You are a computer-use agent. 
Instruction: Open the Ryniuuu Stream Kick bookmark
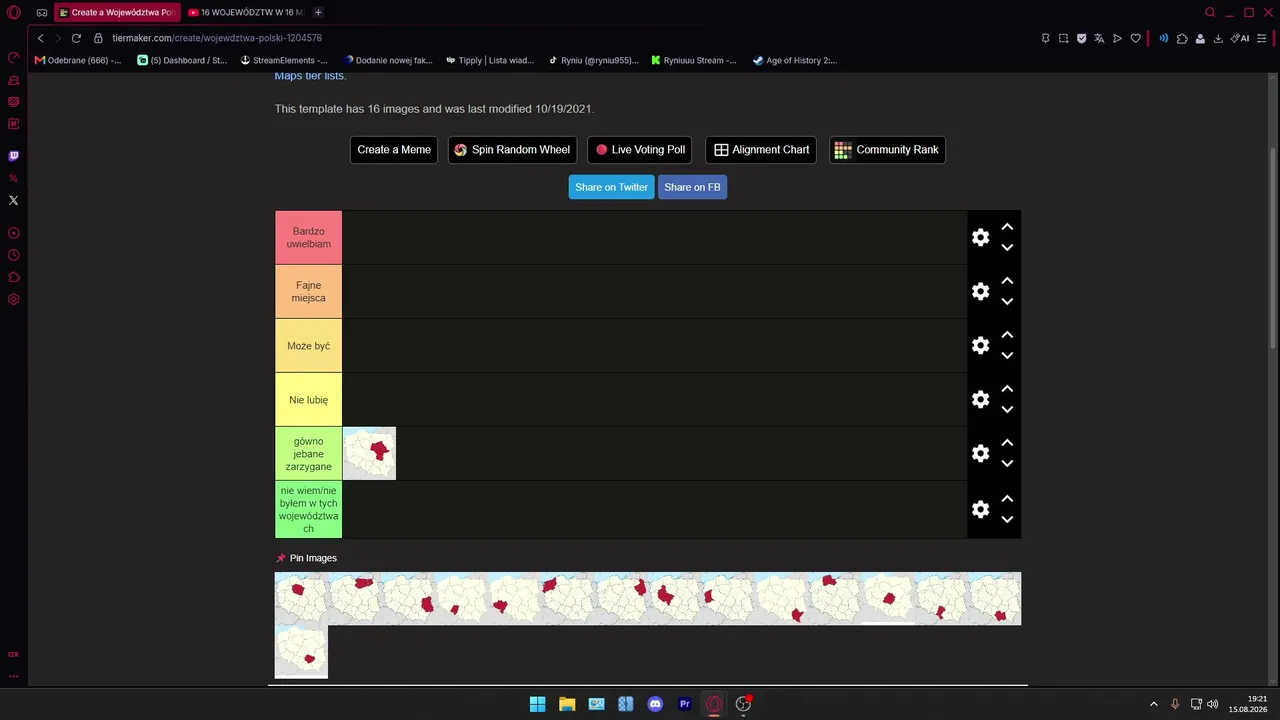pos(693,60)
